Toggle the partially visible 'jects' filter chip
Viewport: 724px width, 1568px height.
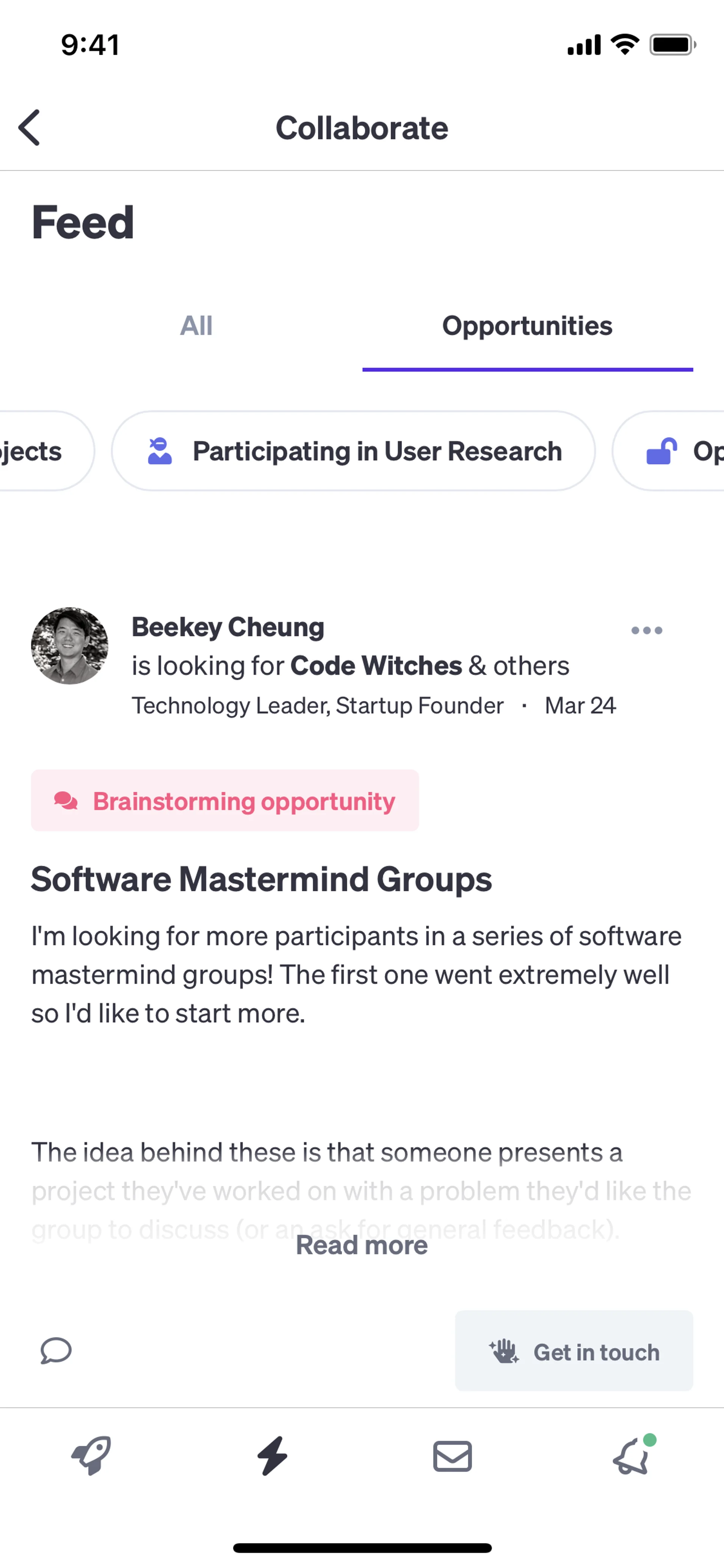click(x=37, y=451)
